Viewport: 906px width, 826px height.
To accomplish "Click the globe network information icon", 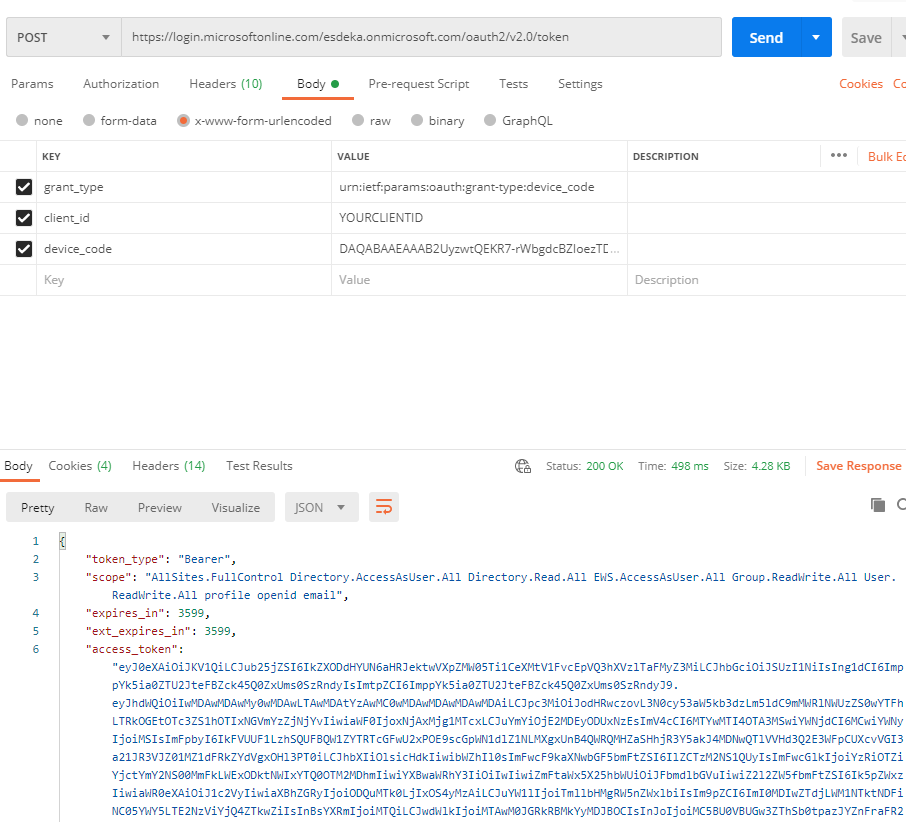I will coord(522,466).
